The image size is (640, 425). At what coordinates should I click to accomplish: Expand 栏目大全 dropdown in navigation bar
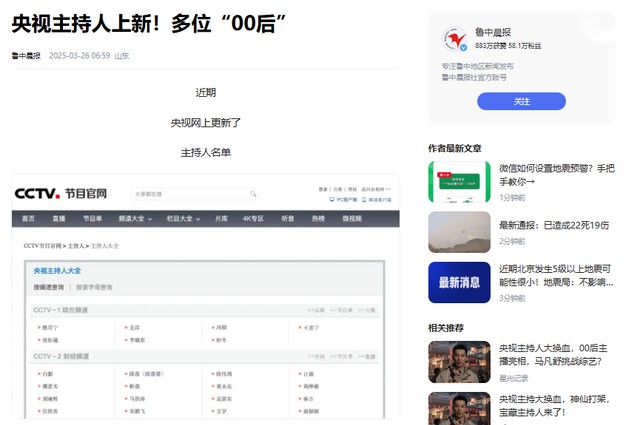183,219
